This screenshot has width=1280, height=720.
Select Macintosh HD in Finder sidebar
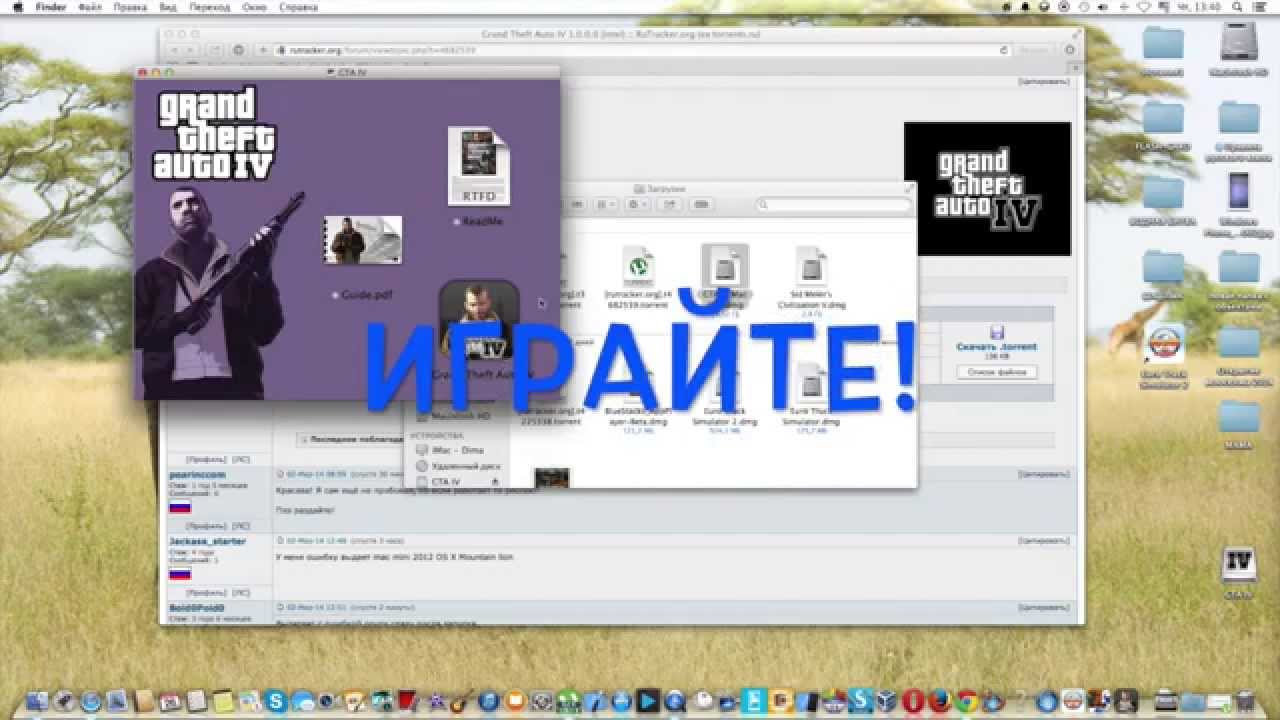click(455, 415)
